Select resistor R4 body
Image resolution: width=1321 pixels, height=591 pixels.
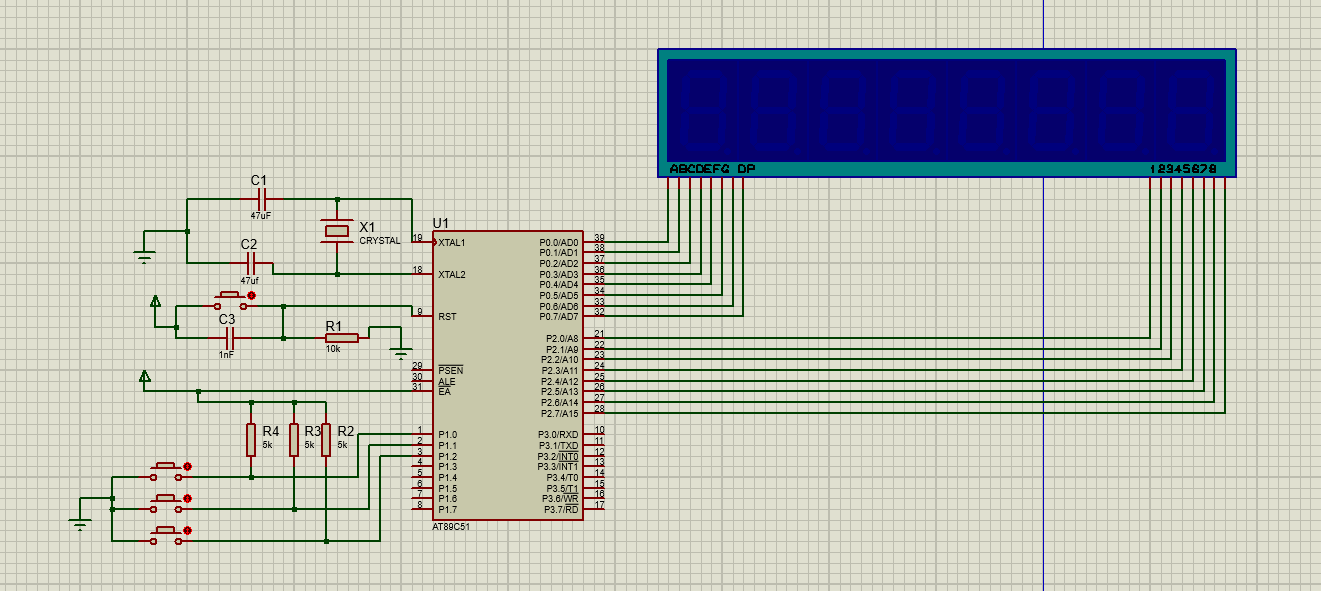(x=251, y=440)
